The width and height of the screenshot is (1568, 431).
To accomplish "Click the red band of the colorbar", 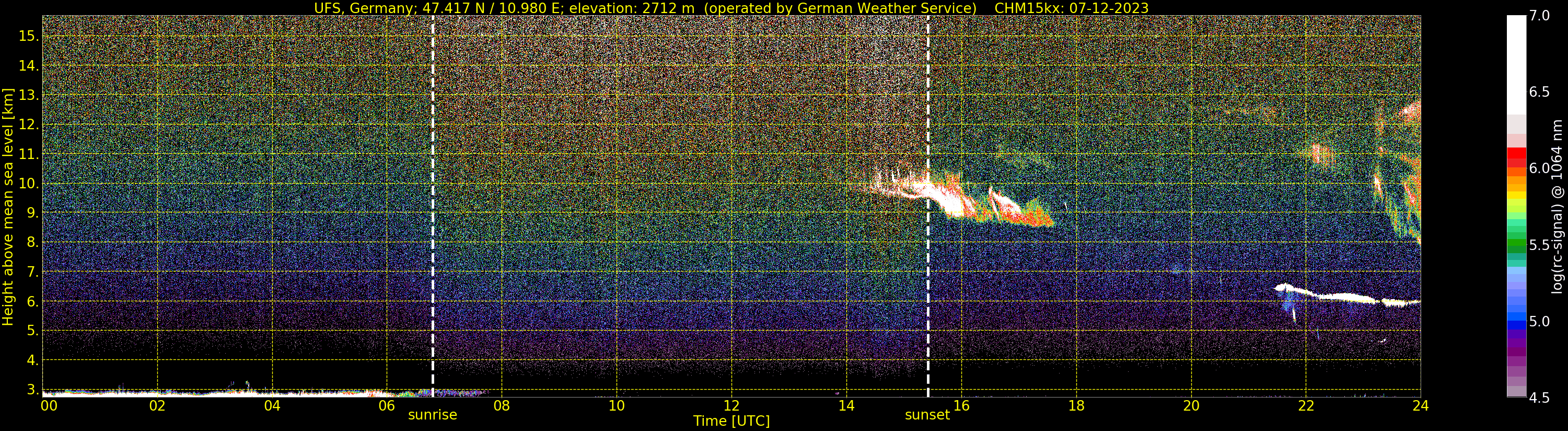I will [1516, 157].
